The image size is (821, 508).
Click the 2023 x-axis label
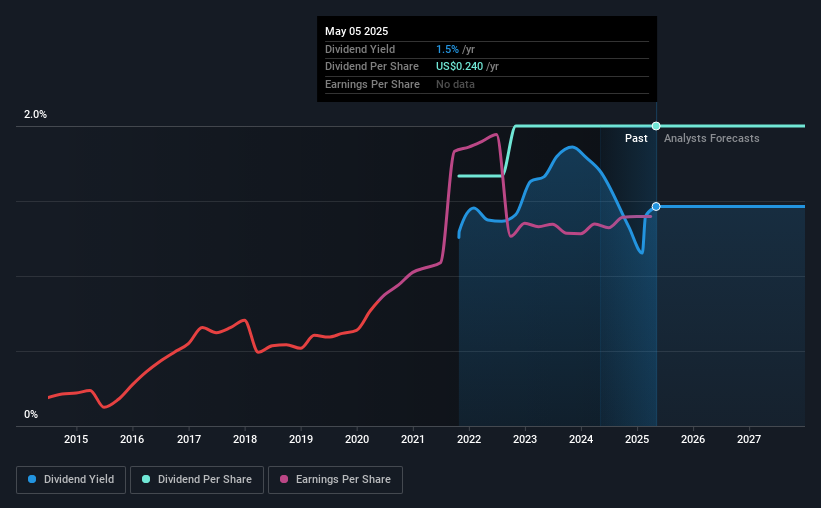click(x=525, y=439)
